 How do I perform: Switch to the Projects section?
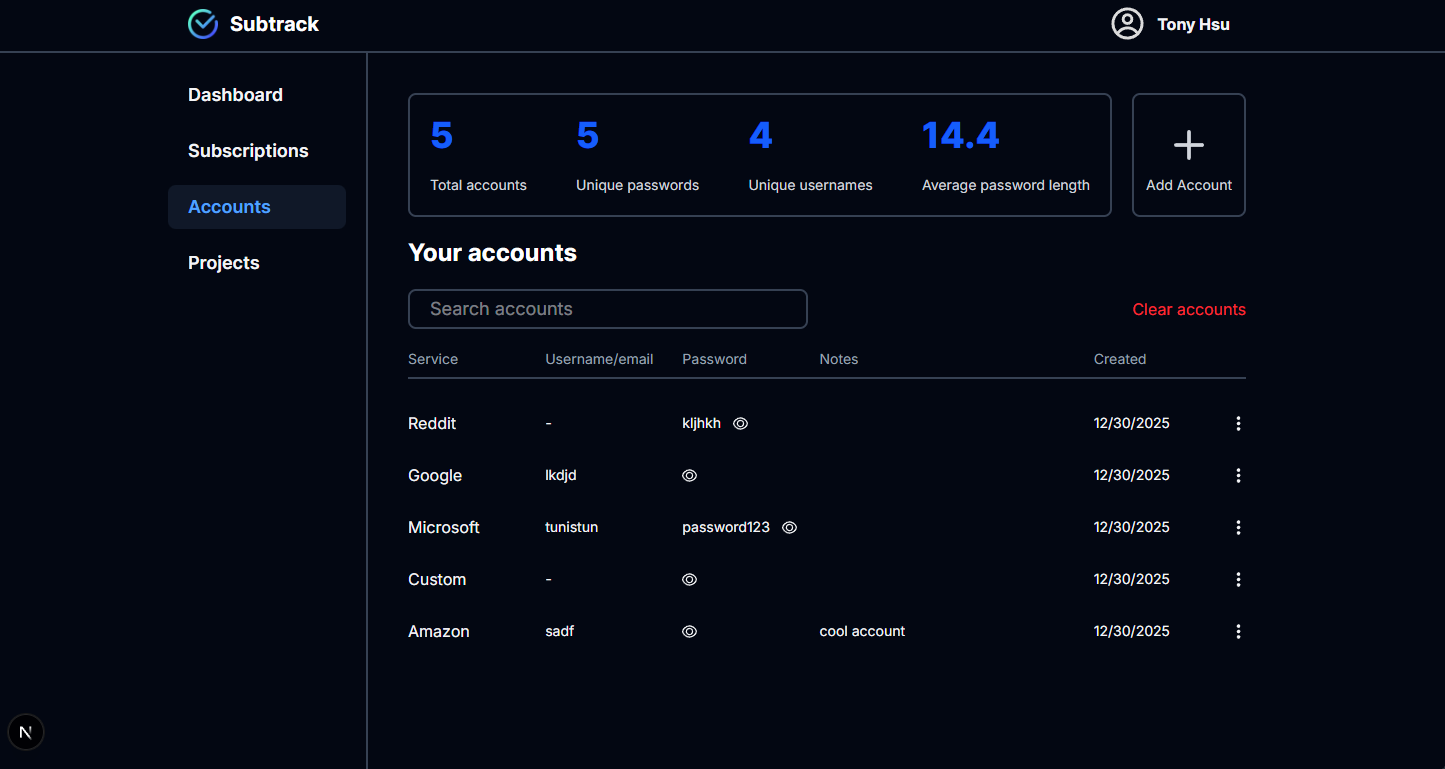coord(224,263)
